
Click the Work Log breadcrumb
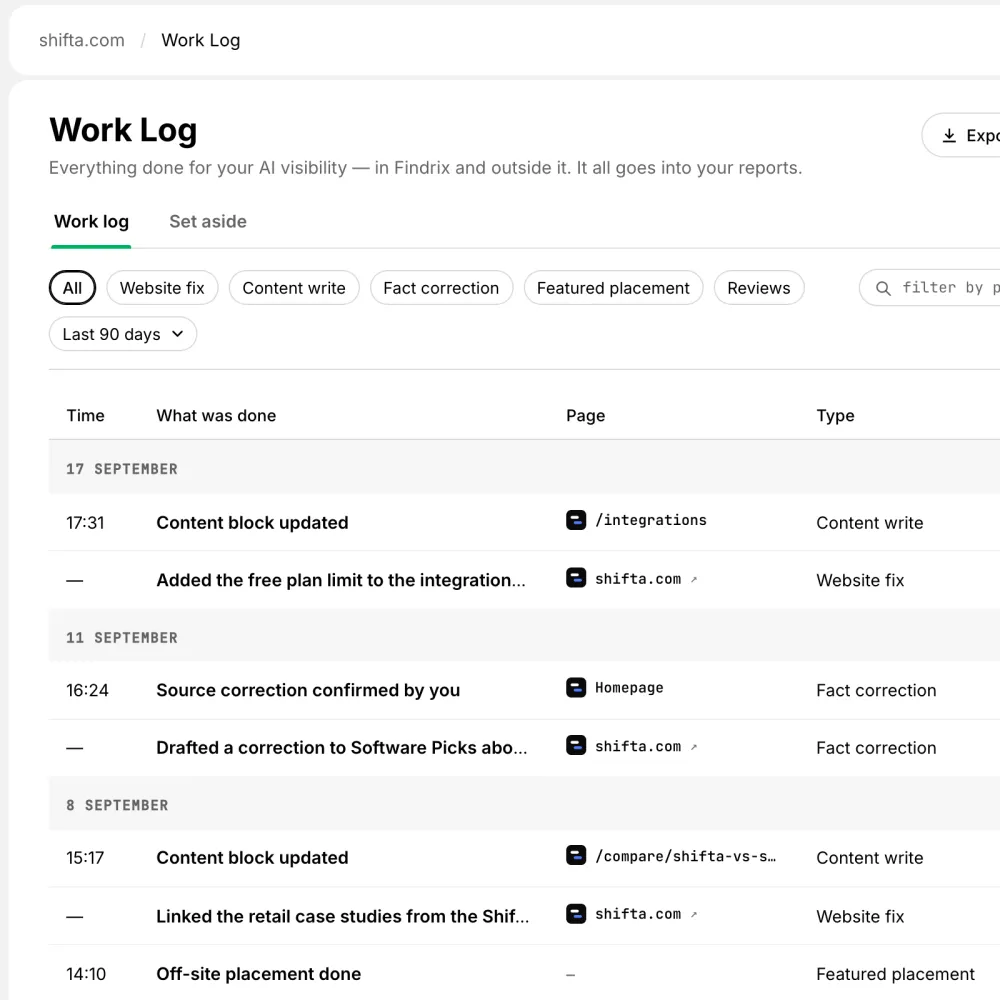(x=201, y=40)
